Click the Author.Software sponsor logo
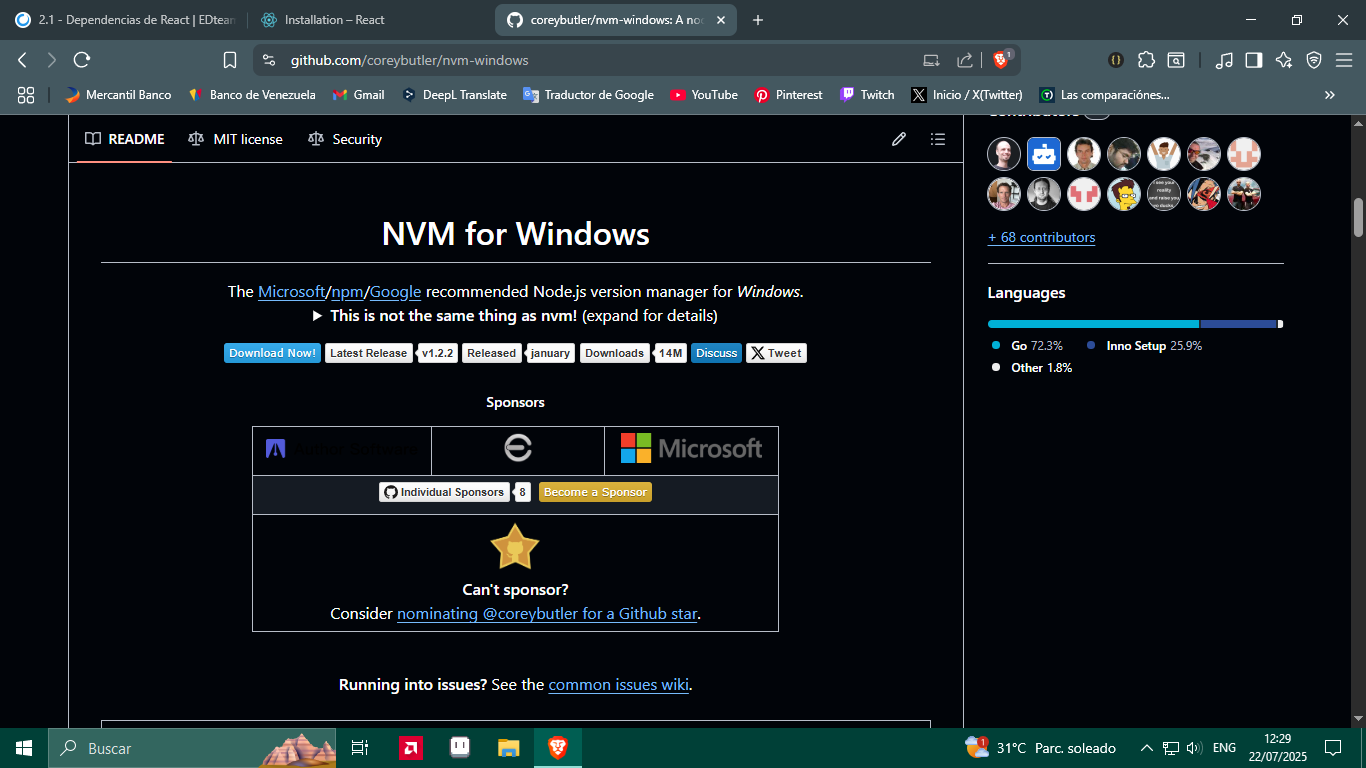The height and width of the screenshot is (768, 1366). click(x=342, y=449)
